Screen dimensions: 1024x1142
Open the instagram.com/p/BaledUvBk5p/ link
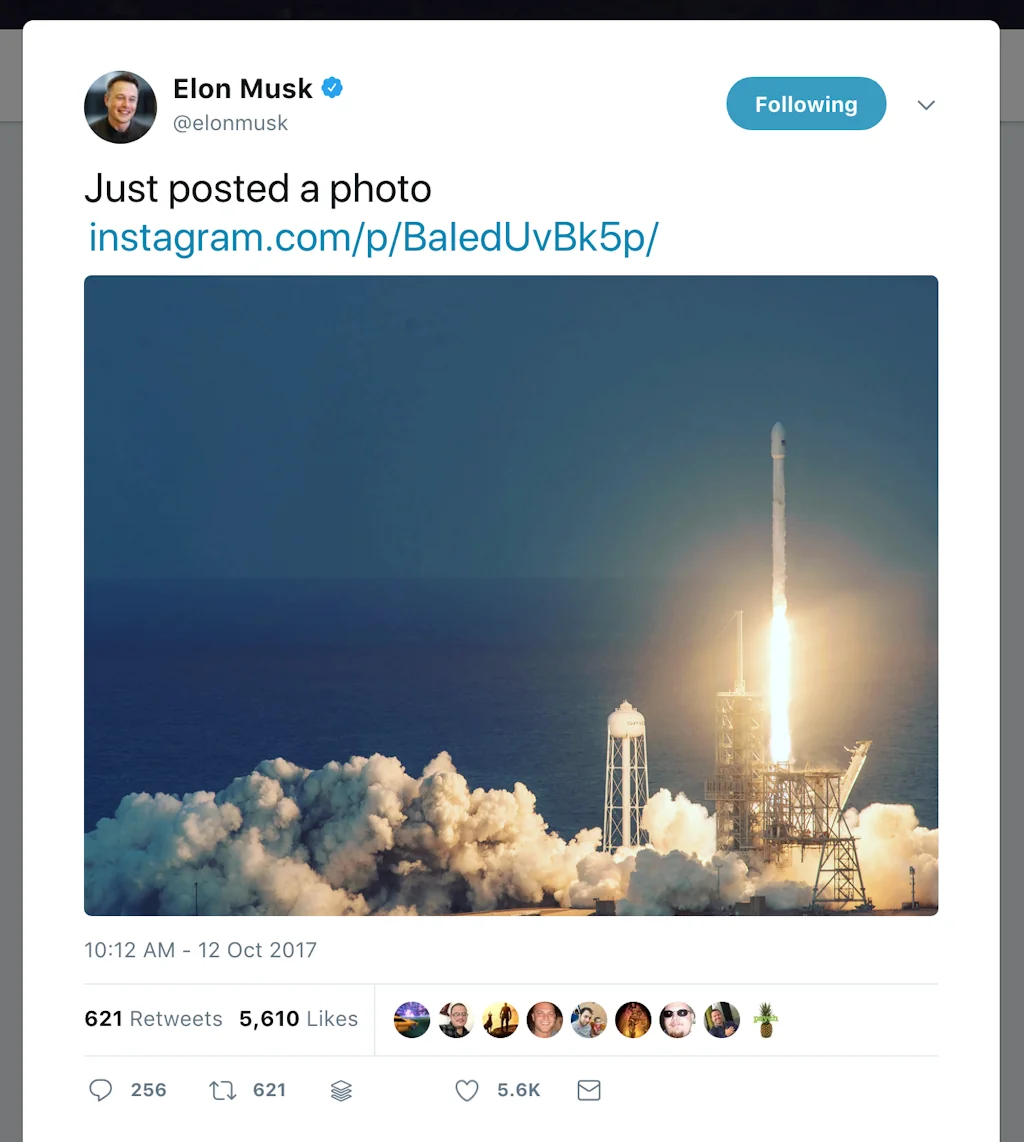tap(374, 237)
